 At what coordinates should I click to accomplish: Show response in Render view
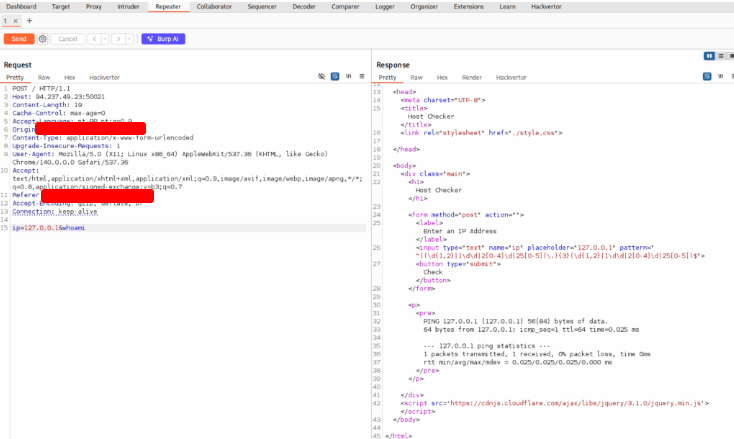471,76
